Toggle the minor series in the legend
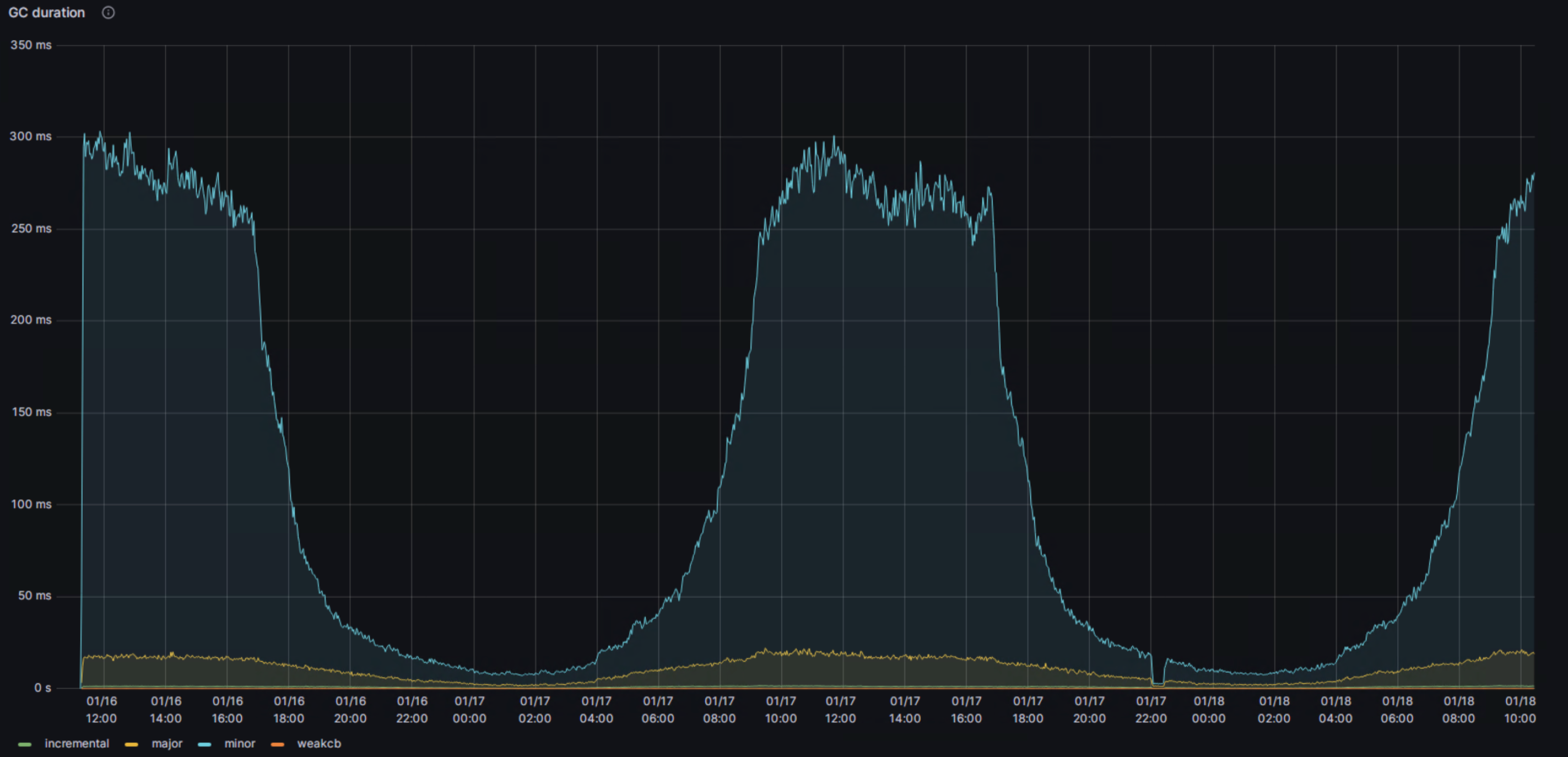1568x757 pixels. click(x=240, y=744)
